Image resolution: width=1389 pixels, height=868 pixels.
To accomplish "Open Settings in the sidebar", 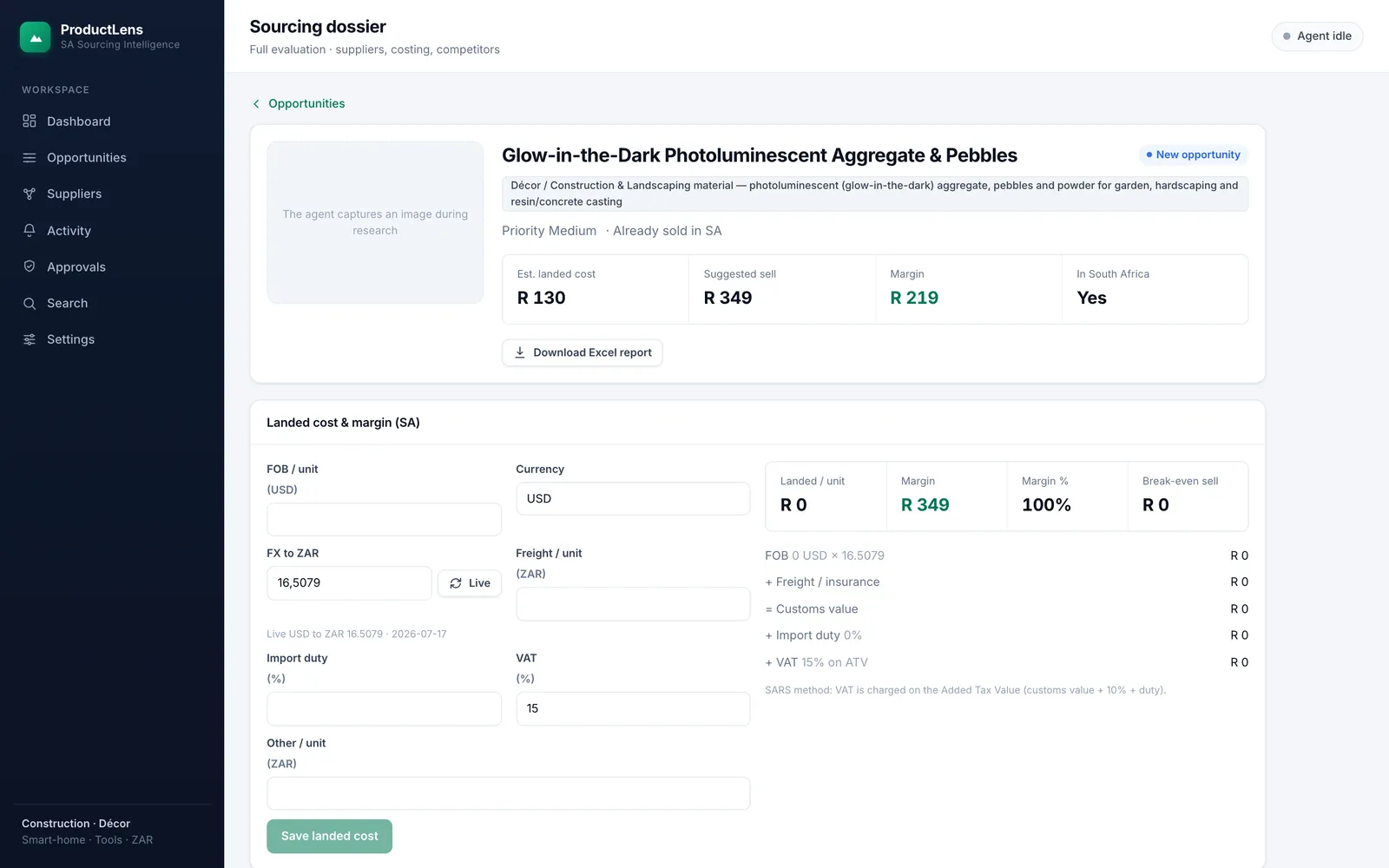I will tap(112, 339).
